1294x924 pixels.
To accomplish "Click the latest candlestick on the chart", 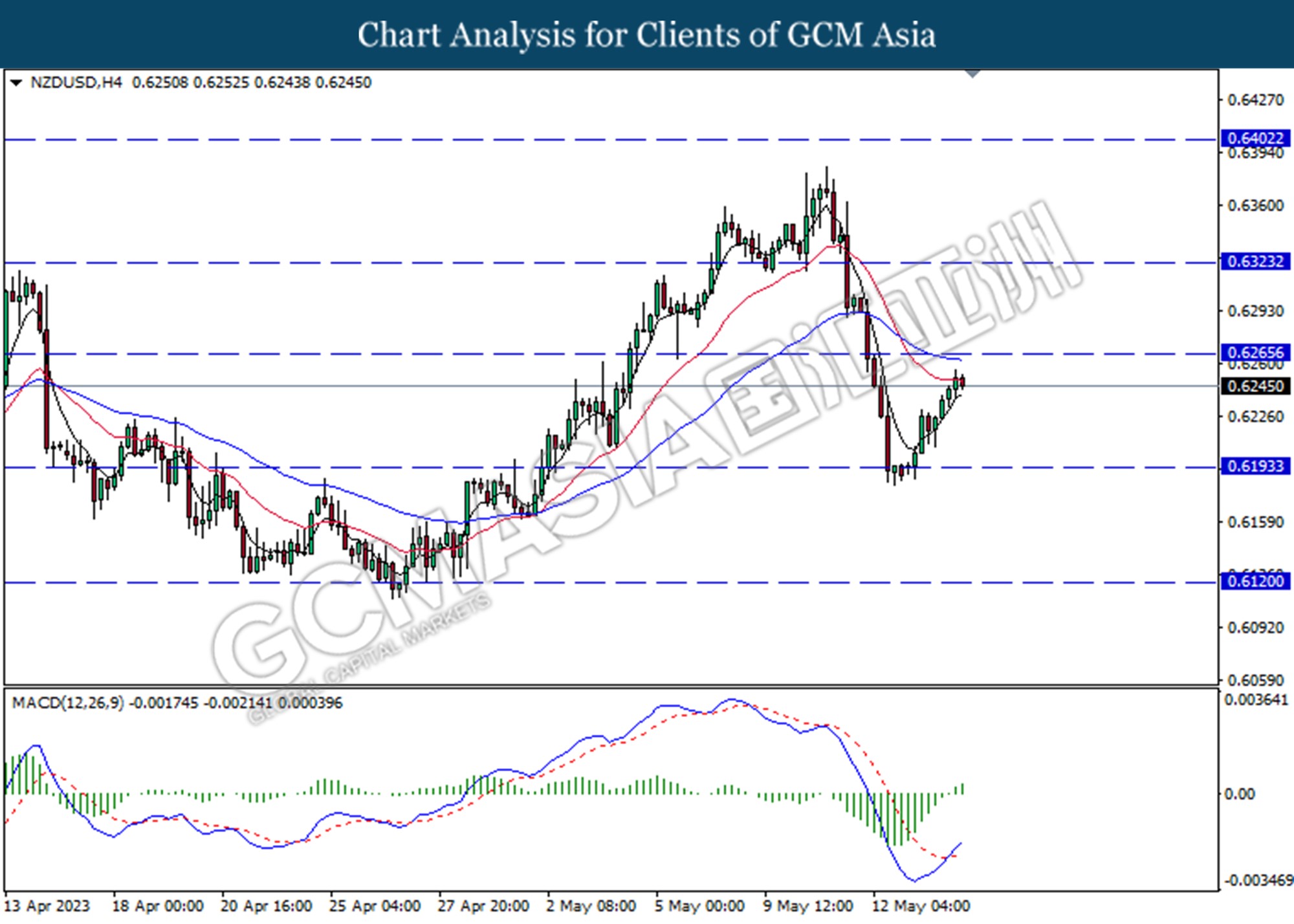I will click(x=963, y=382).
